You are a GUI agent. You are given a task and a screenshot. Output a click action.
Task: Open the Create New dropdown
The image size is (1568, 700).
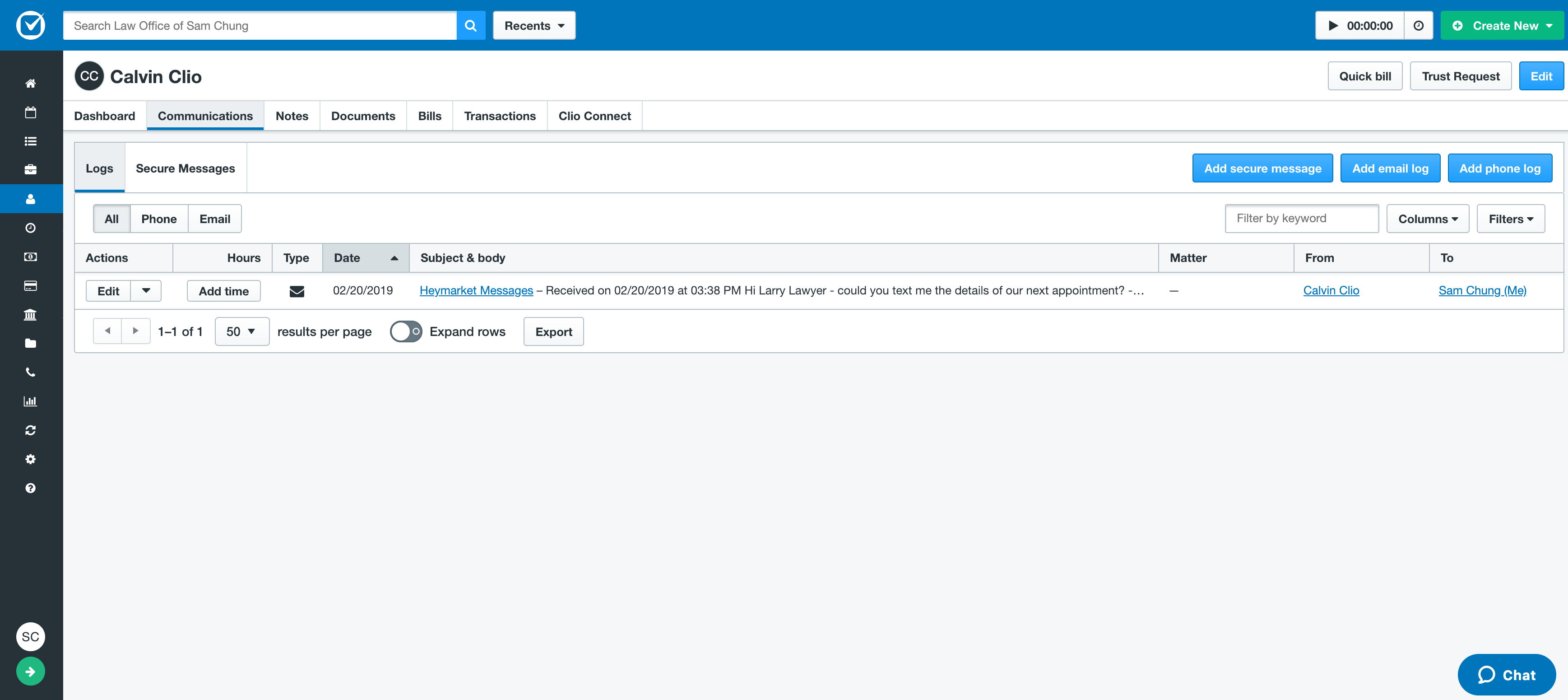(x=1502, y=26)
